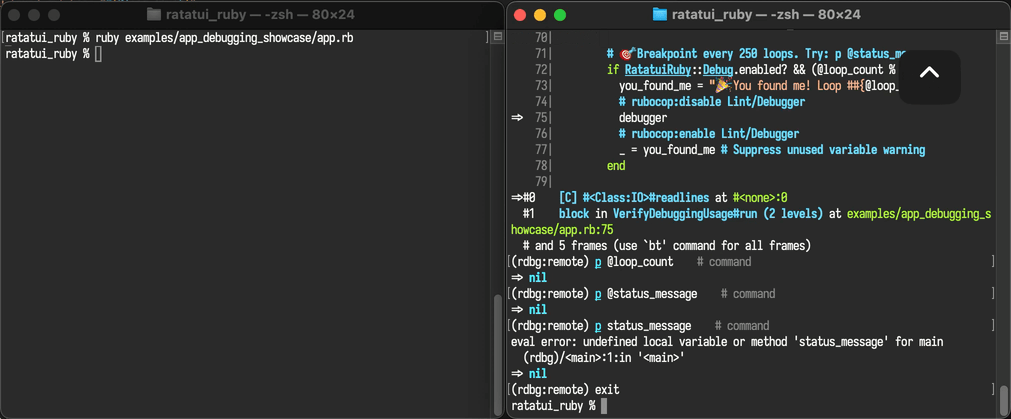Click comment '# rubocop:enable Lint/Debugger'
This screenshot has width=1011, height=419.
[709, 134]
